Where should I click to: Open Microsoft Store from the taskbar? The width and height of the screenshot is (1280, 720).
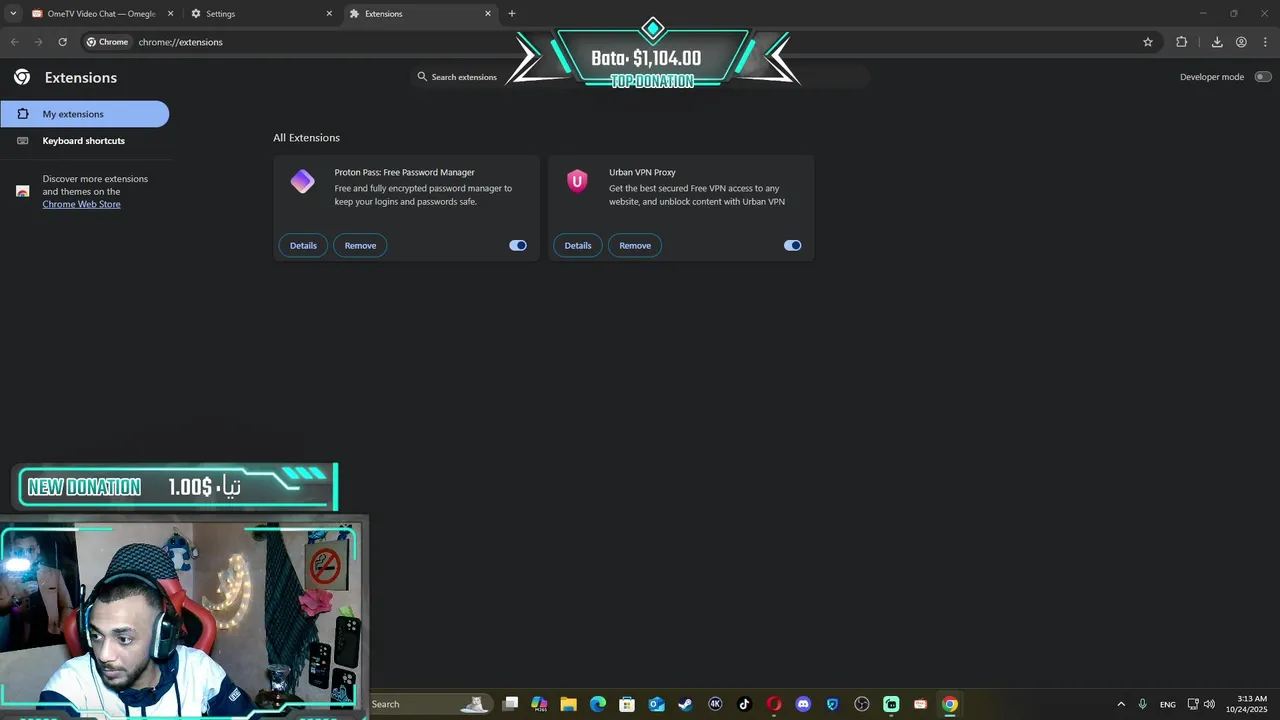627,704
